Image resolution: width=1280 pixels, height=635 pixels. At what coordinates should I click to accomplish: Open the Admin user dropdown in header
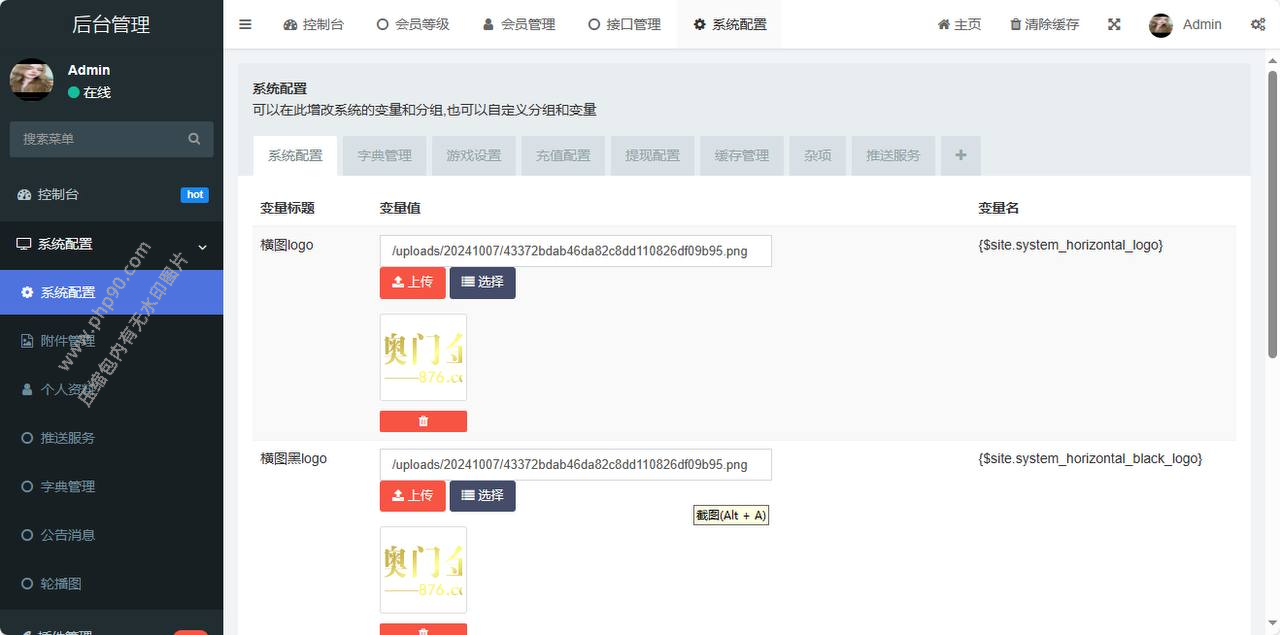click(x=1186, y=24)
